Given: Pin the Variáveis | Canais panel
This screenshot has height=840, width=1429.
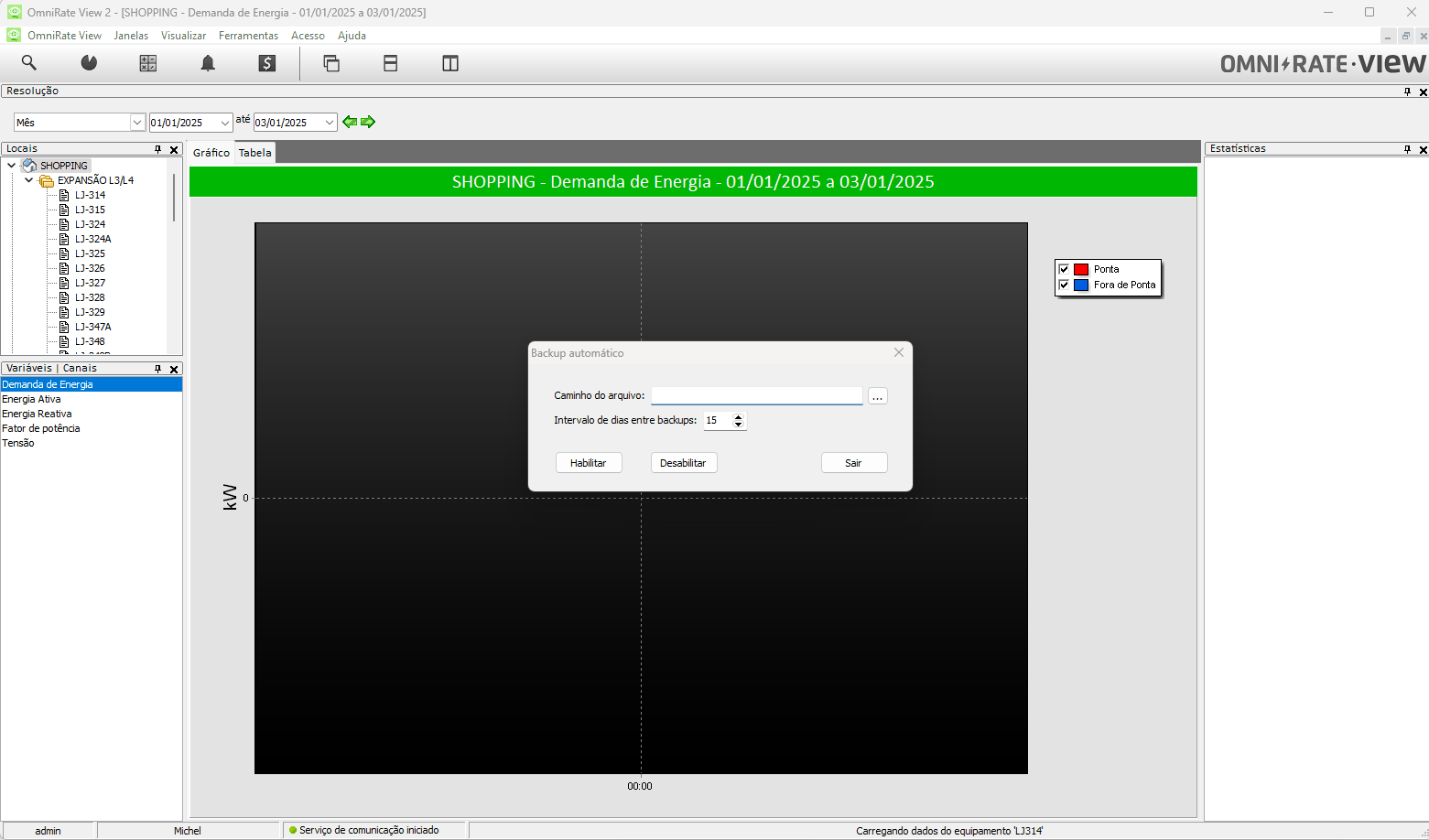Looking at the screenshot, I should pos(157,369).
